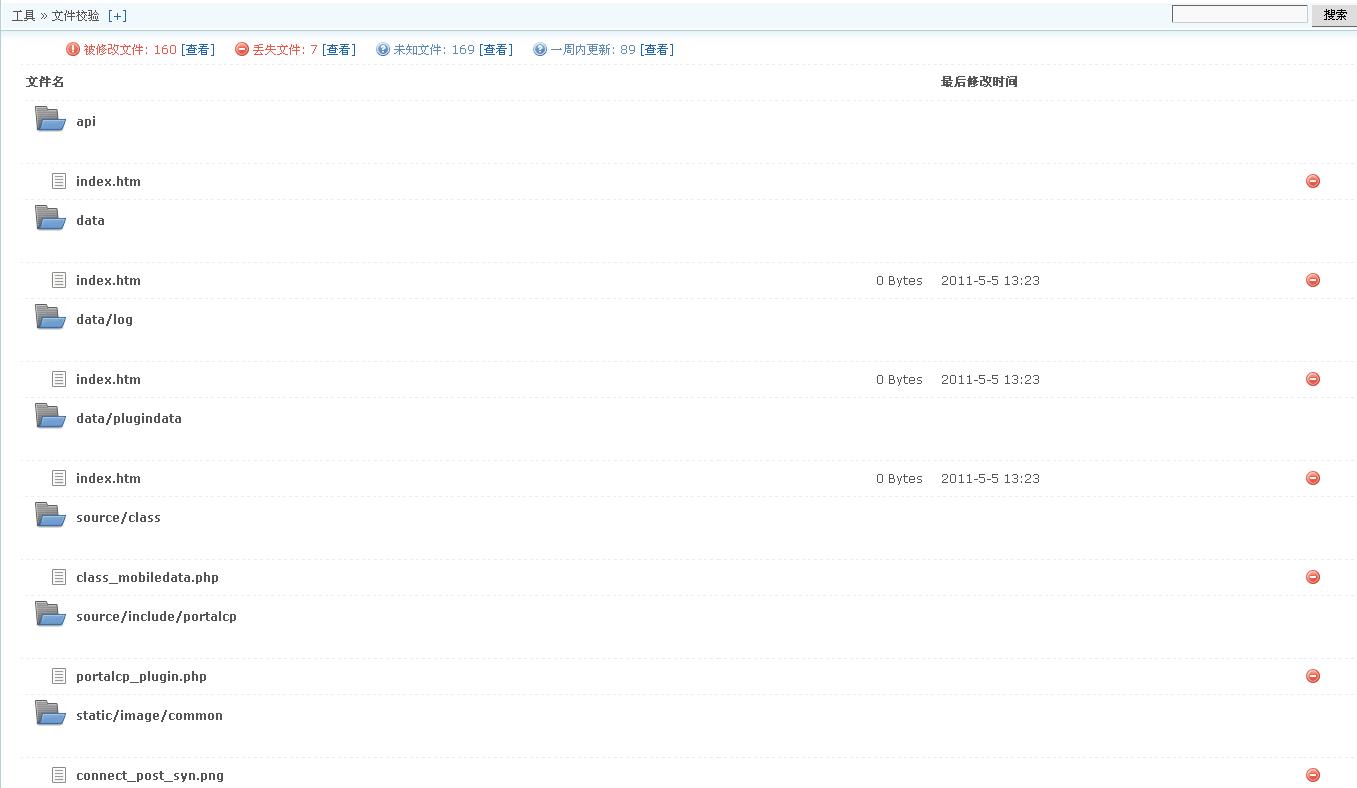Click red missing icon on data/log's index.htm row

click(1313, 379)
